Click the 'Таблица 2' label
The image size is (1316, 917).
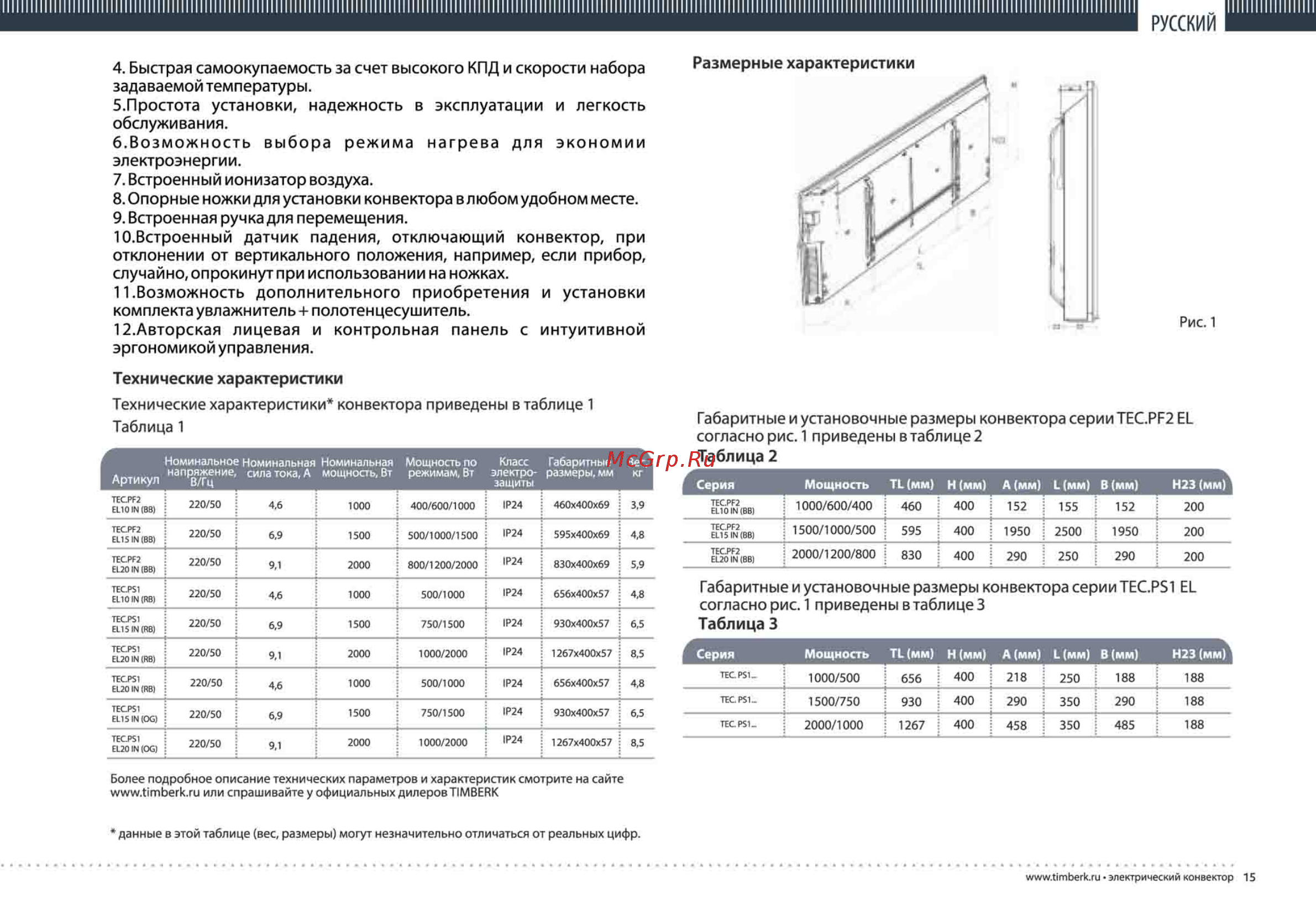click(x=737, y=456)
